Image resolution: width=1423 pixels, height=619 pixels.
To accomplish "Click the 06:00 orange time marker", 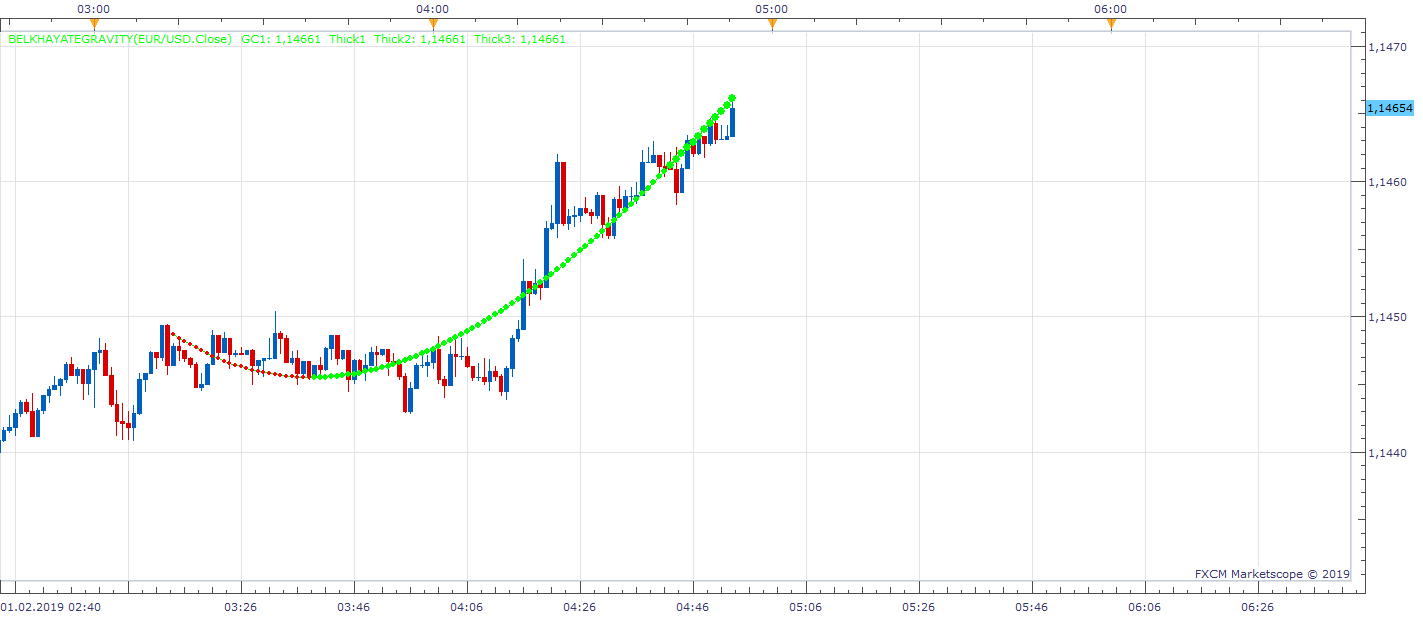I will click(x=1111, y=24).
